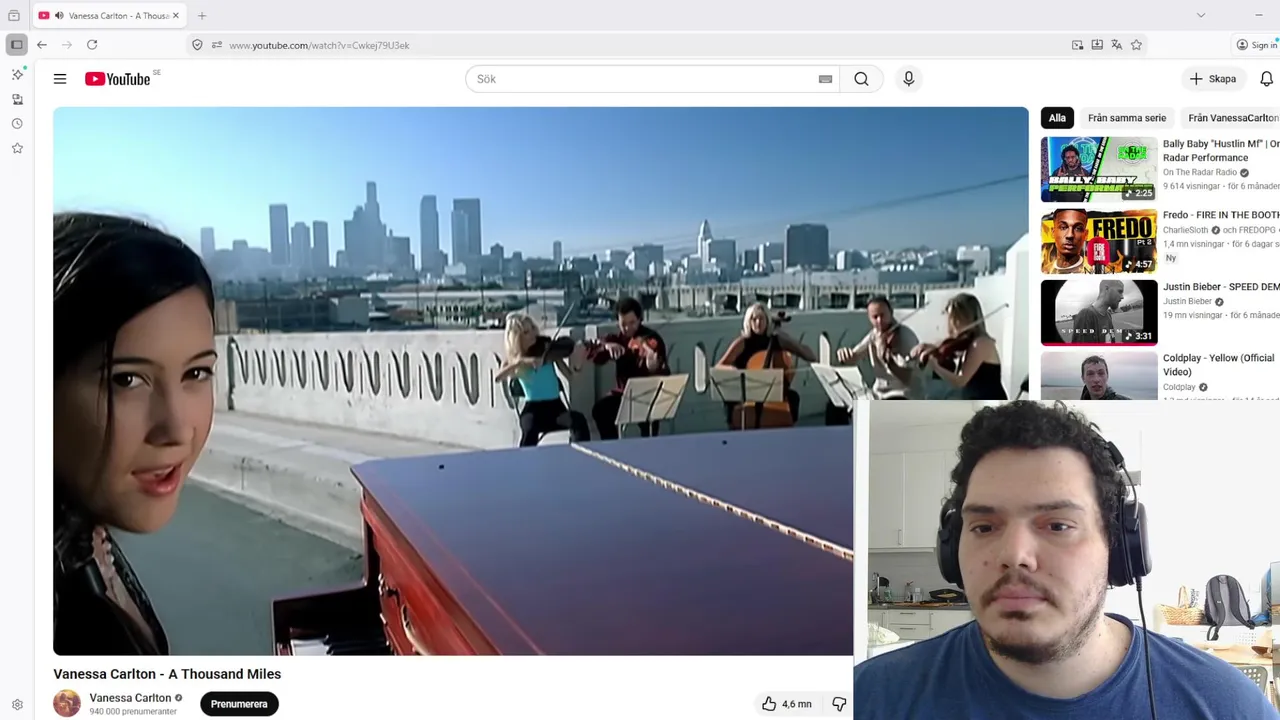Open Vanessa Carlton channel name link
1280x720 pixels.
130,698
